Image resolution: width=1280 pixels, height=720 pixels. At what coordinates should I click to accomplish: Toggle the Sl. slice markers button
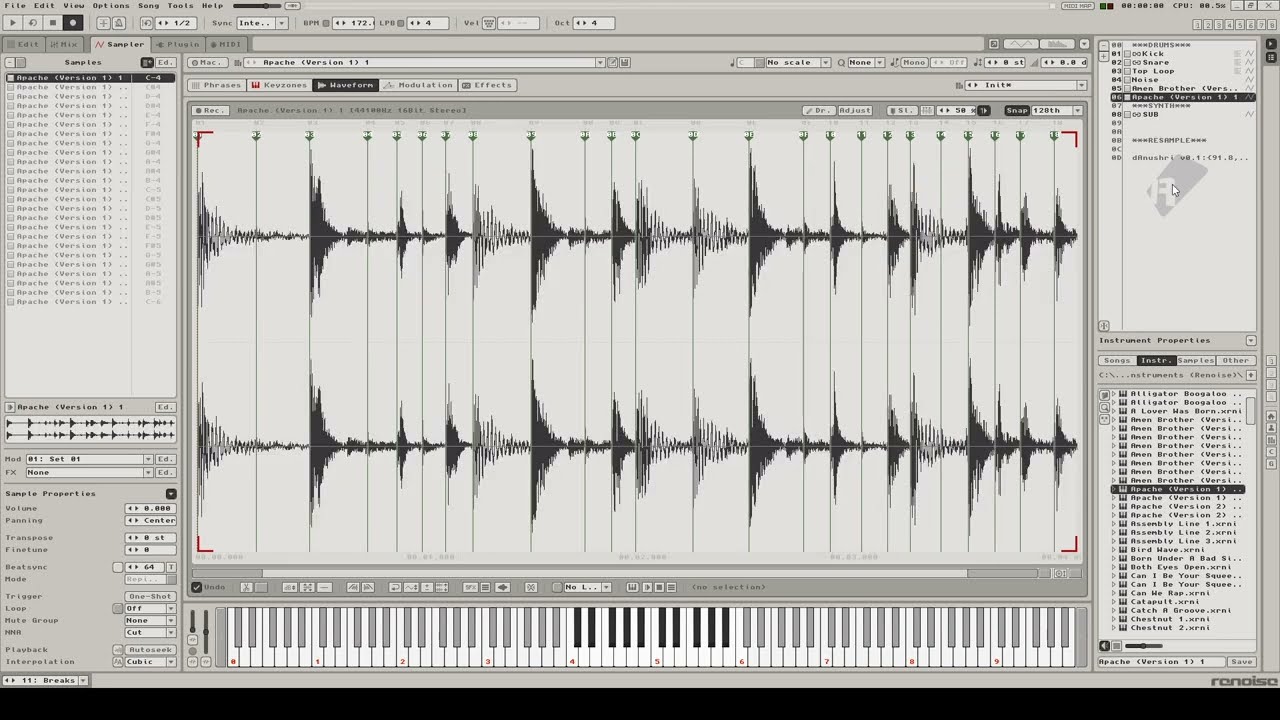tap(901, 110)
